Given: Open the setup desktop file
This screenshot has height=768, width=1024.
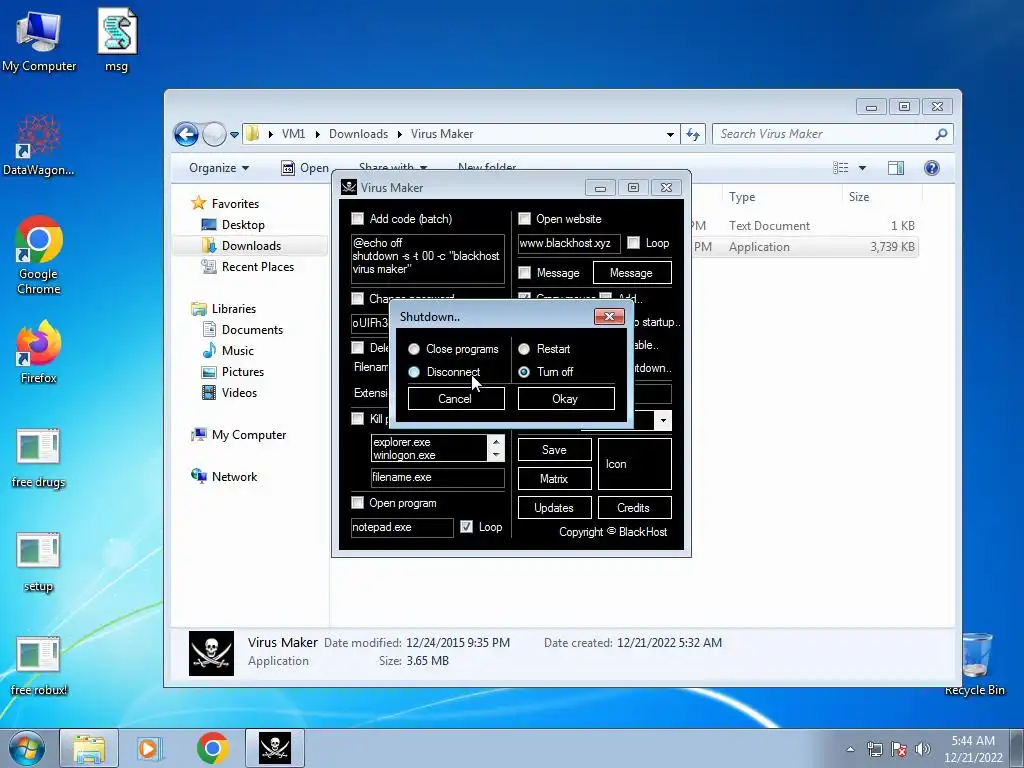Looking at the screenshot, I should (39, 562).
